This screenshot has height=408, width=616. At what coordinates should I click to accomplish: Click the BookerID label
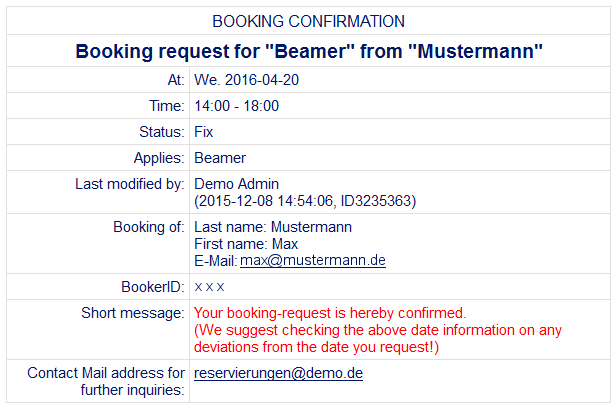point(153,287)
